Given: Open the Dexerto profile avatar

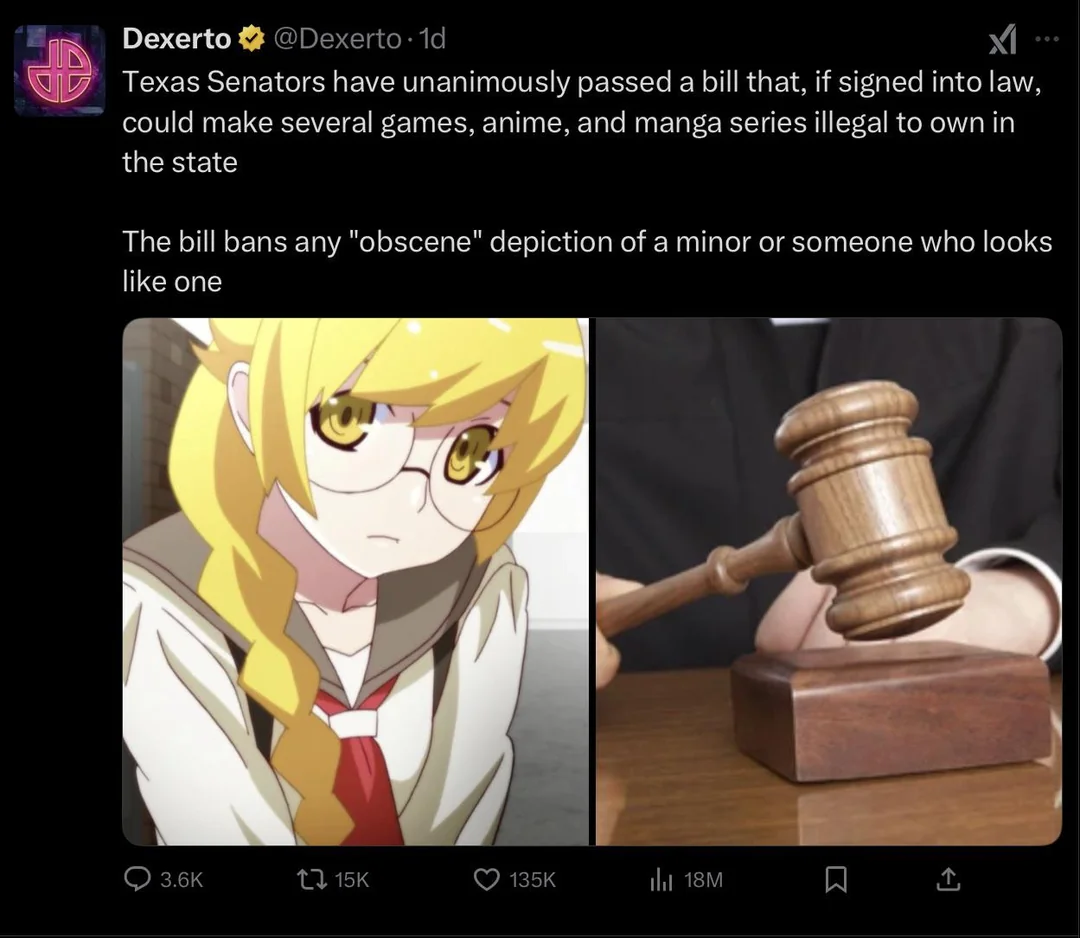Looking at the screenshot, I should point(59,70).
